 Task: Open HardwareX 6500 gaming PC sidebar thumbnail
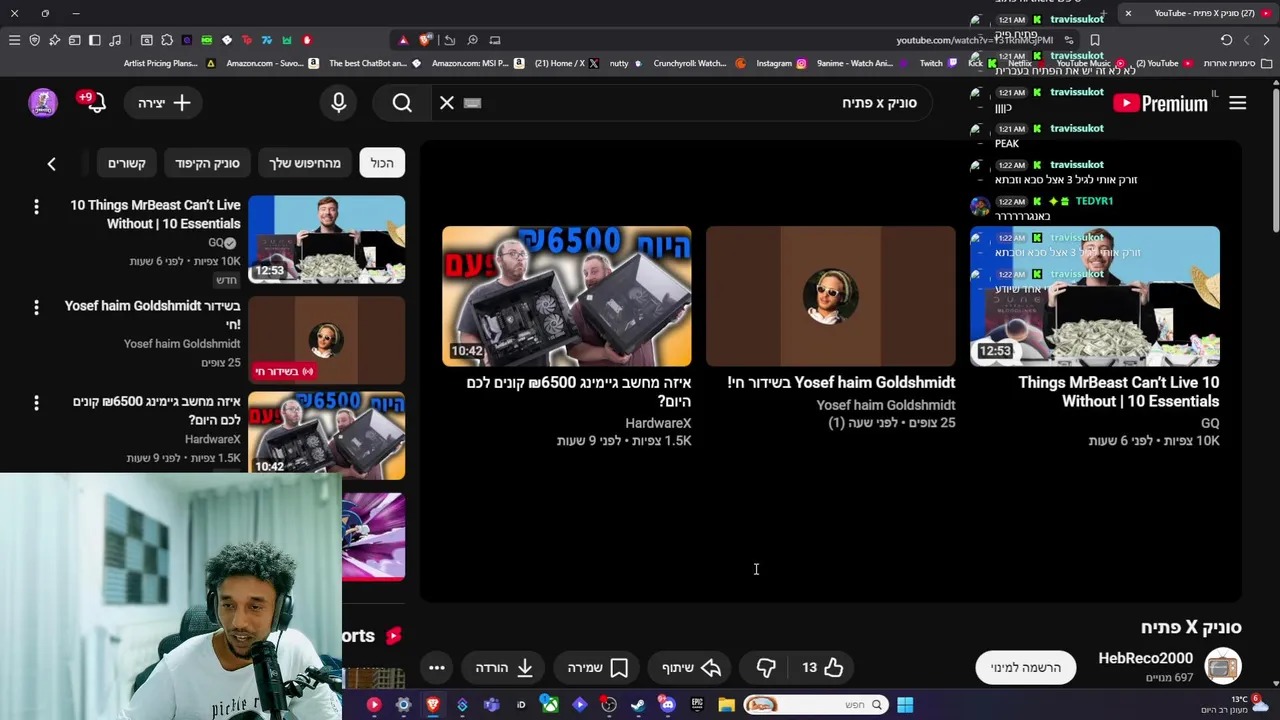click(x=326, y=435)
